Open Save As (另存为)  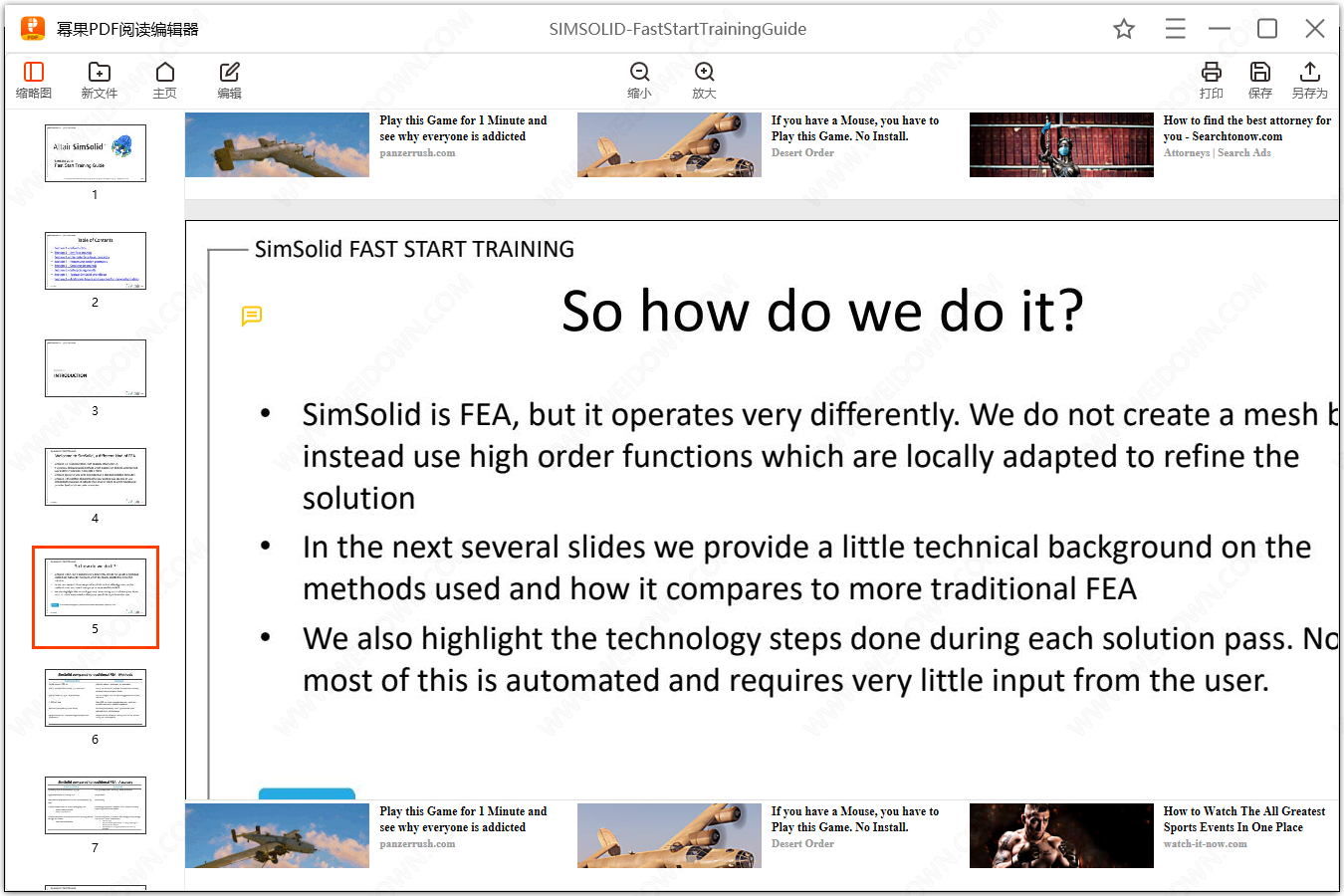point(1310,81)
